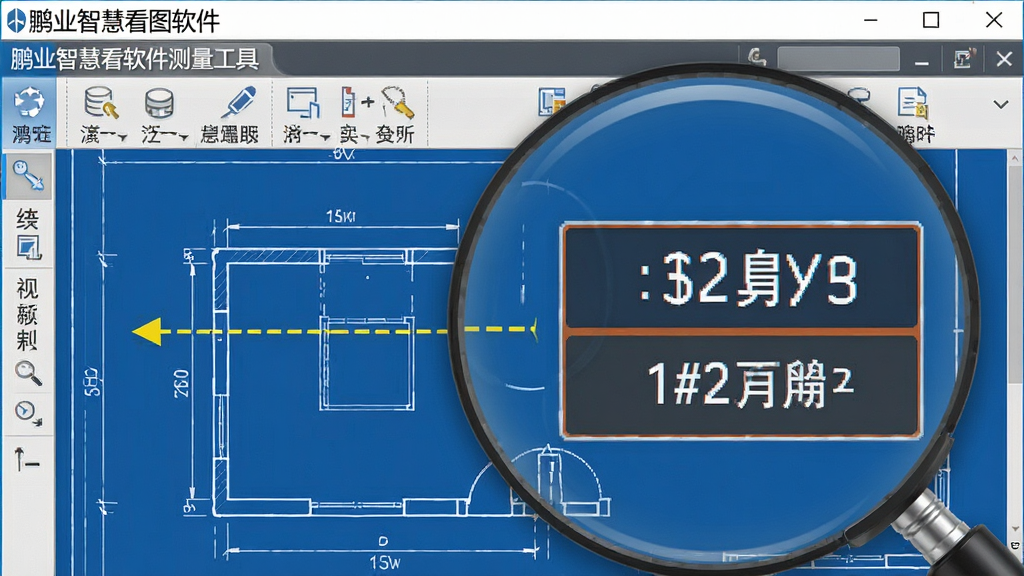Click the gold key pin icon

tap(397, 103)
